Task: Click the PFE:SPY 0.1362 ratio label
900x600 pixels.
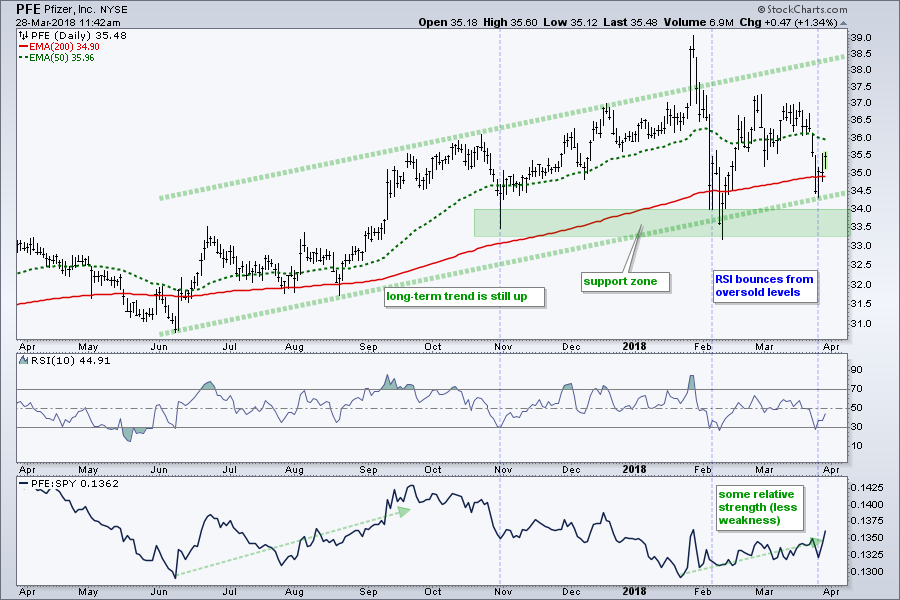Action: pyautogui.click(x=75, y=483)
